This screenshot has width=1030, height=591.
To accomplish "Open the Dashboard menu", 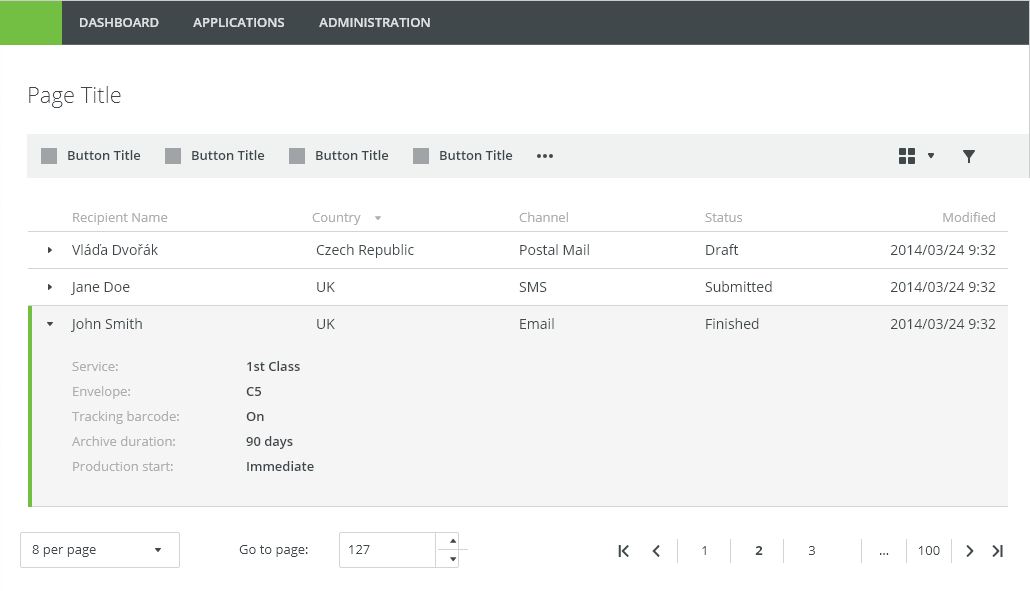I will click(x=119, y=22).
